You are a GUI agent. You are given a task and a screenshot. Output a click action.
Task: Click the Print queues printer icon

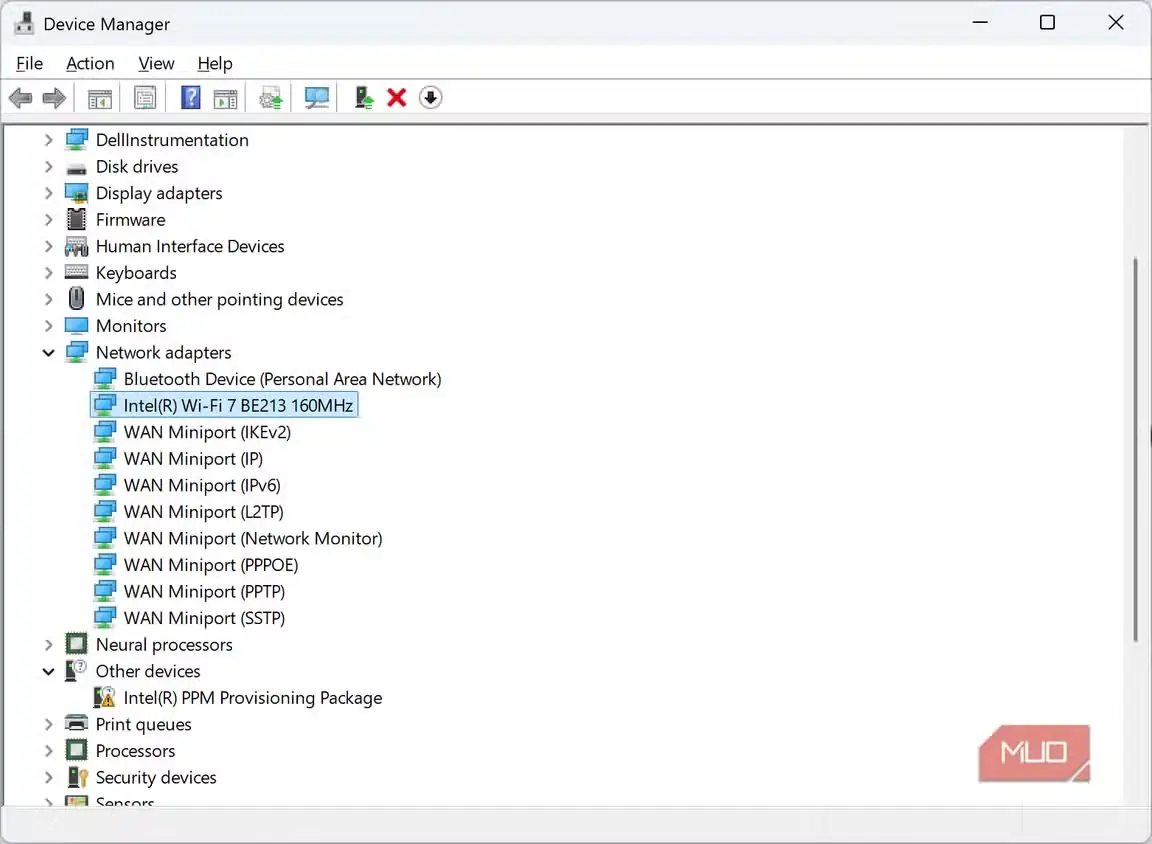76,724
